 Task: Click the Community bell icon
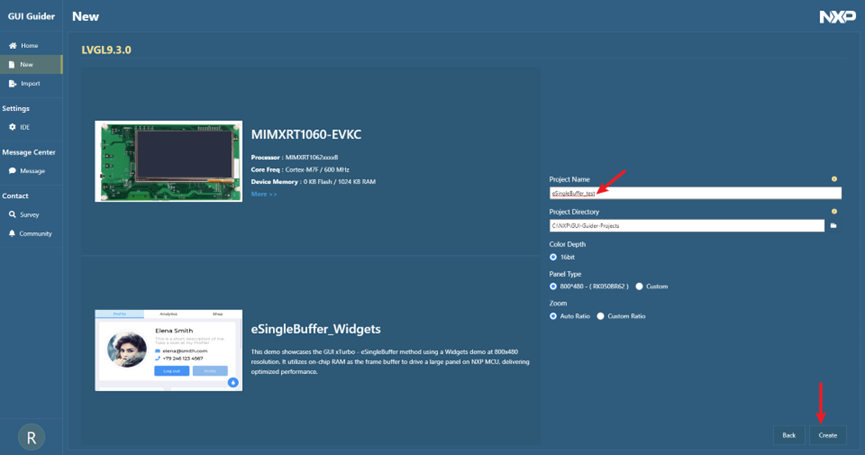(x=12, y=234)
